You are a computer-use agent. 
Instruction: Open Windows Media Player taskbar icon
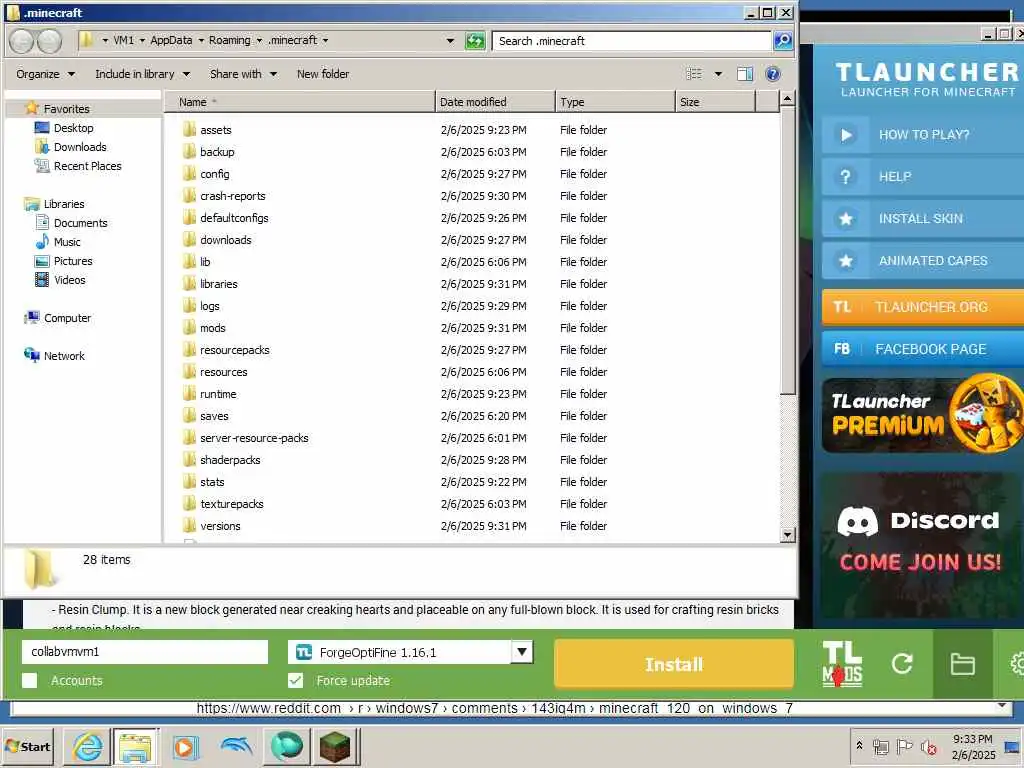click(185, 746)
